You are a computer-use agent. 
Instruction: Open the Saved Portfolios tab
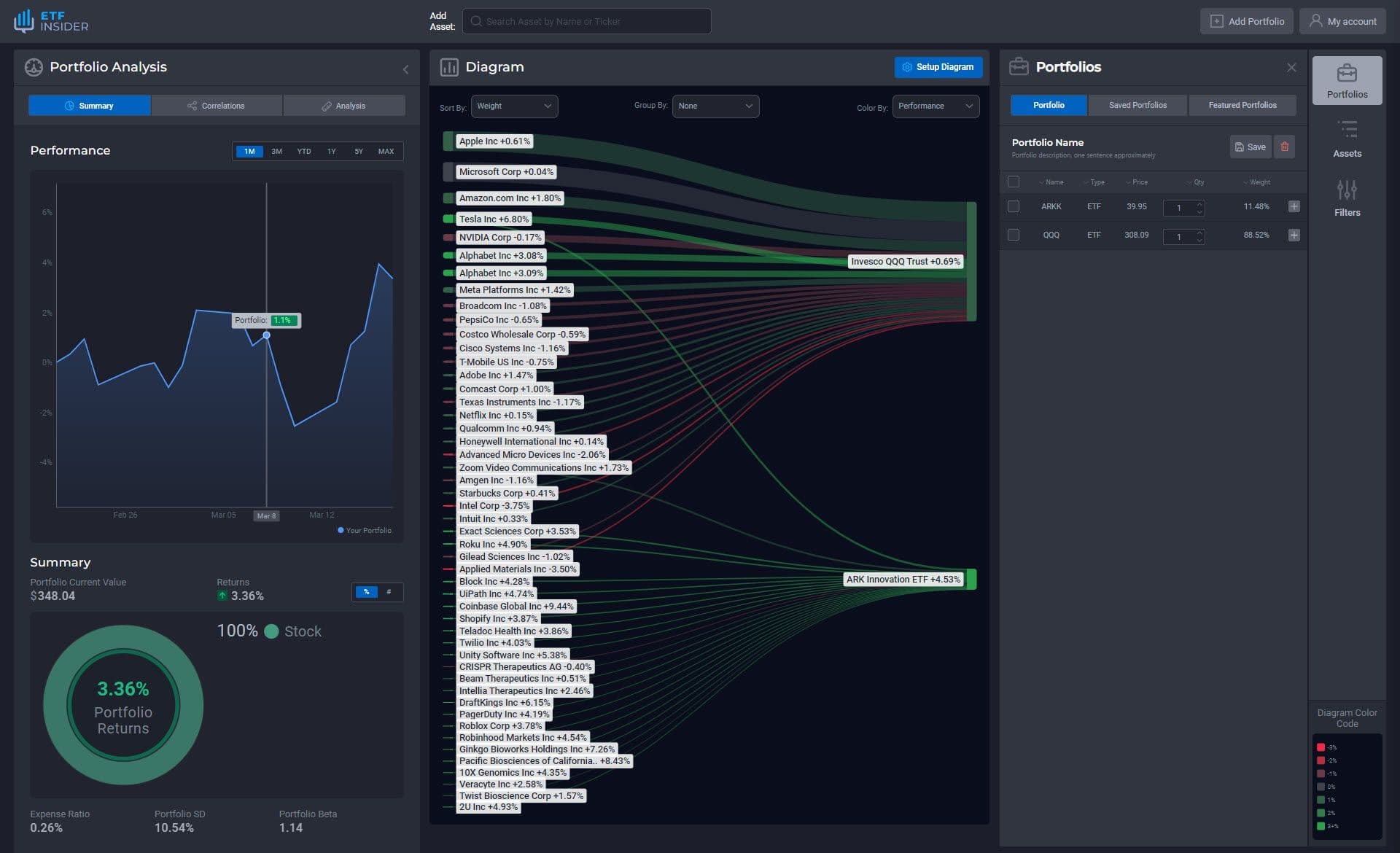(1137, 105)
